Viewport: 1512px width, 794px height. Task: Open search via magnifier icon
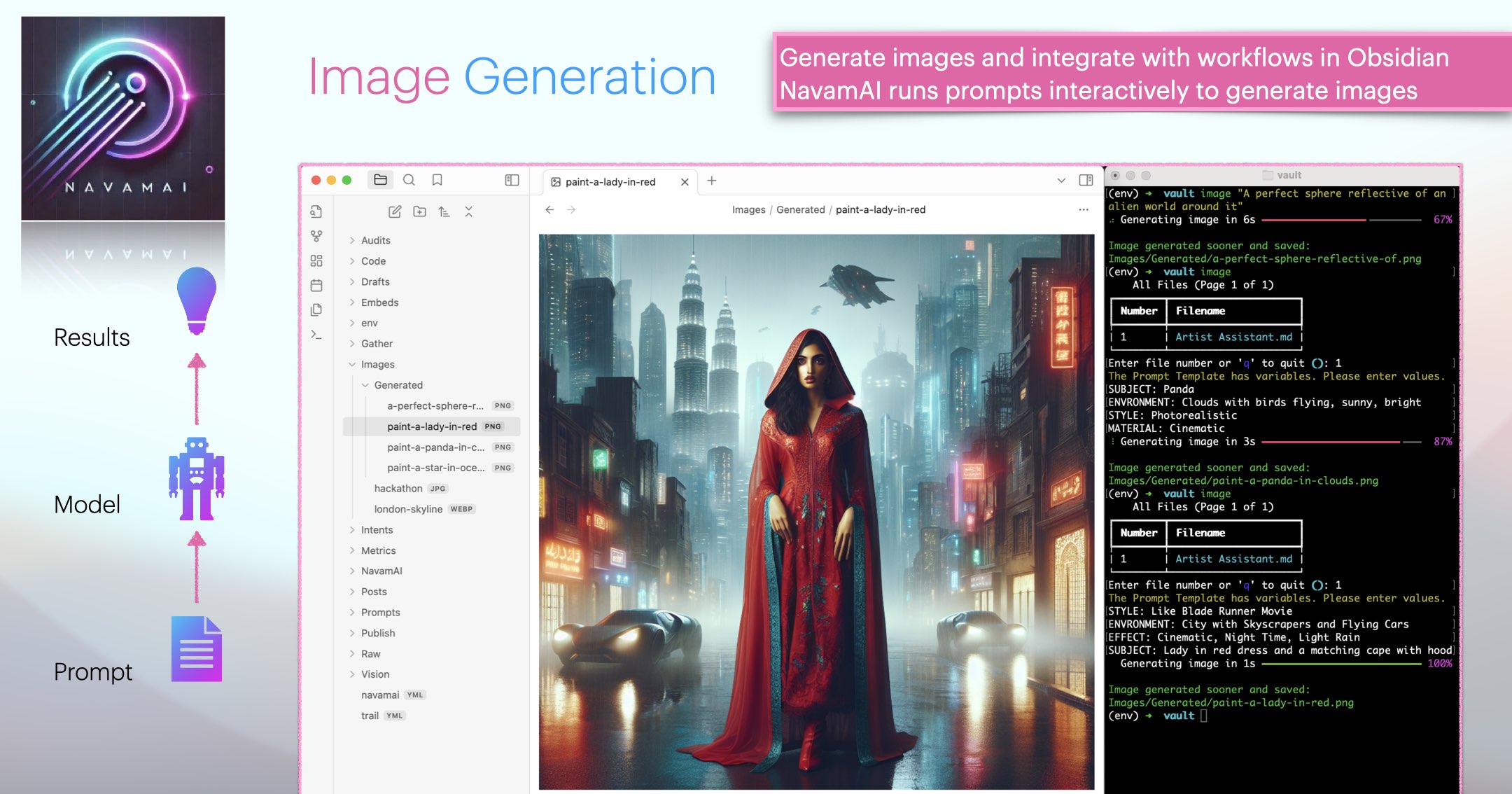tap(409, 180)
